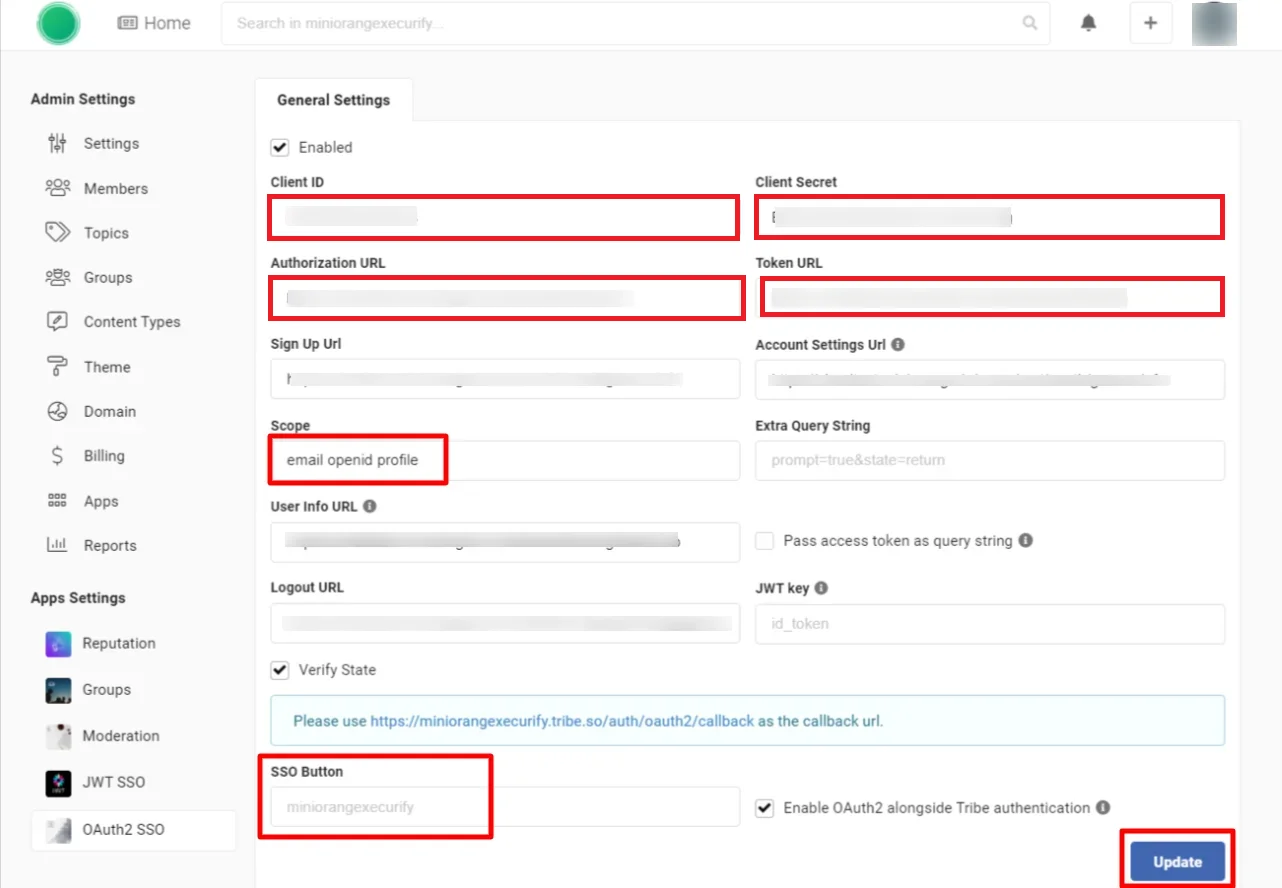Click the JWT key info icon
This screenshot has height=888, width=1282.
[x=820, y=588]
